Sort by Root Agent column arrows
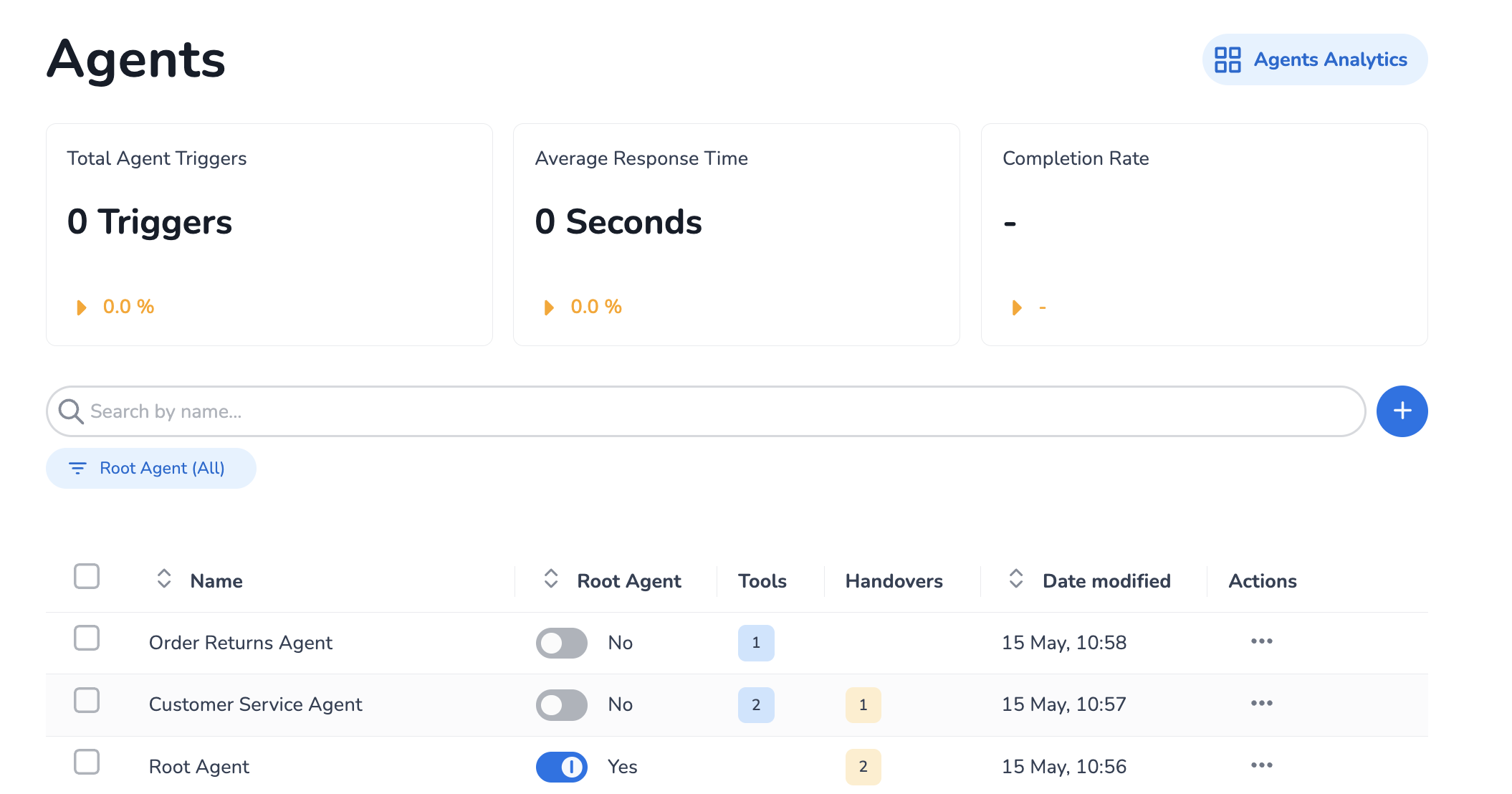The width and height of the screenshot is (1512, 794). coord(550,579)
